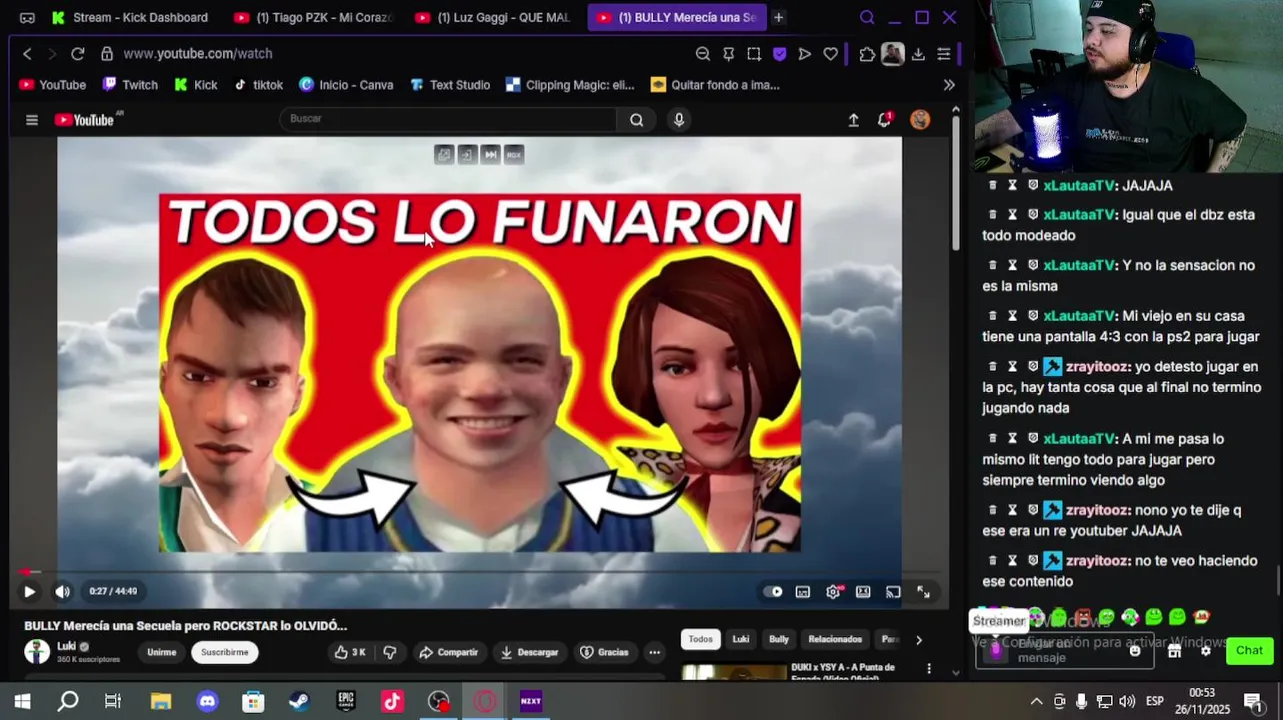Toggle the purple ad blocker shield

pyautogui.click(x=780, y=54)
